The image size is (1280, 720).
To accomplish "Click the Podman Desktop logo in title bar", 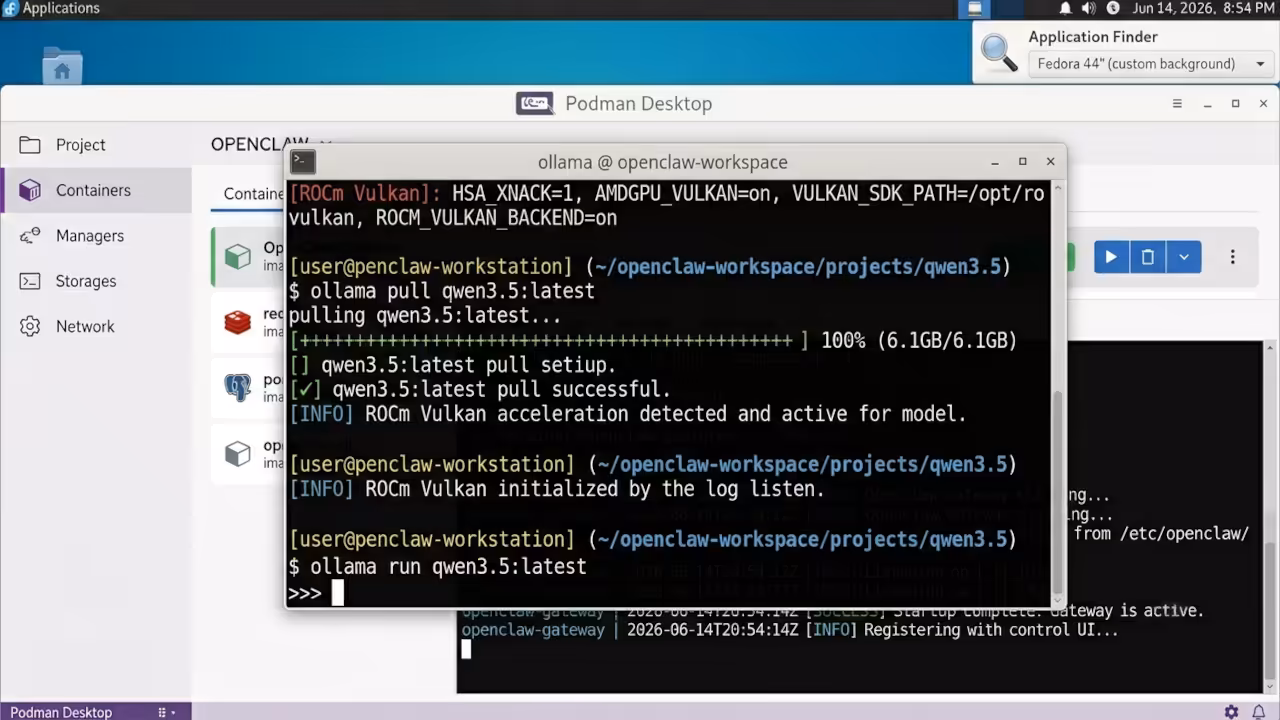I will coord(535,103).
